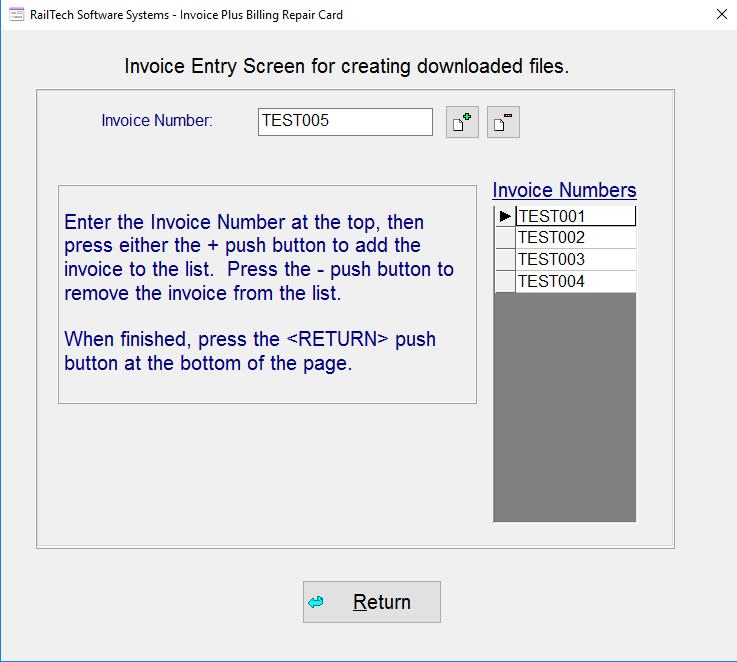Click the add invoice plus button

462,122
